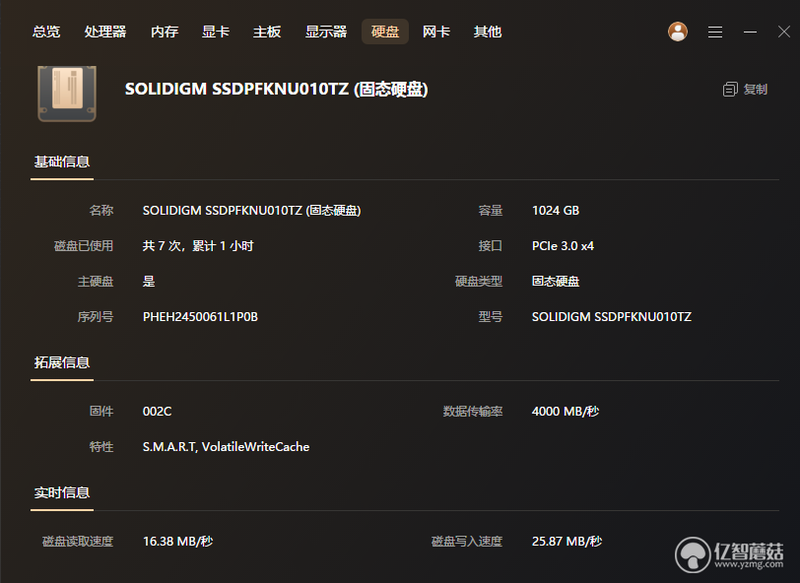The width and height of the screenshot is (800, 583).
Task: Click the SOLIDIGM SSDPFKNU010TZ title heading
Action: (x=277, y=89)
